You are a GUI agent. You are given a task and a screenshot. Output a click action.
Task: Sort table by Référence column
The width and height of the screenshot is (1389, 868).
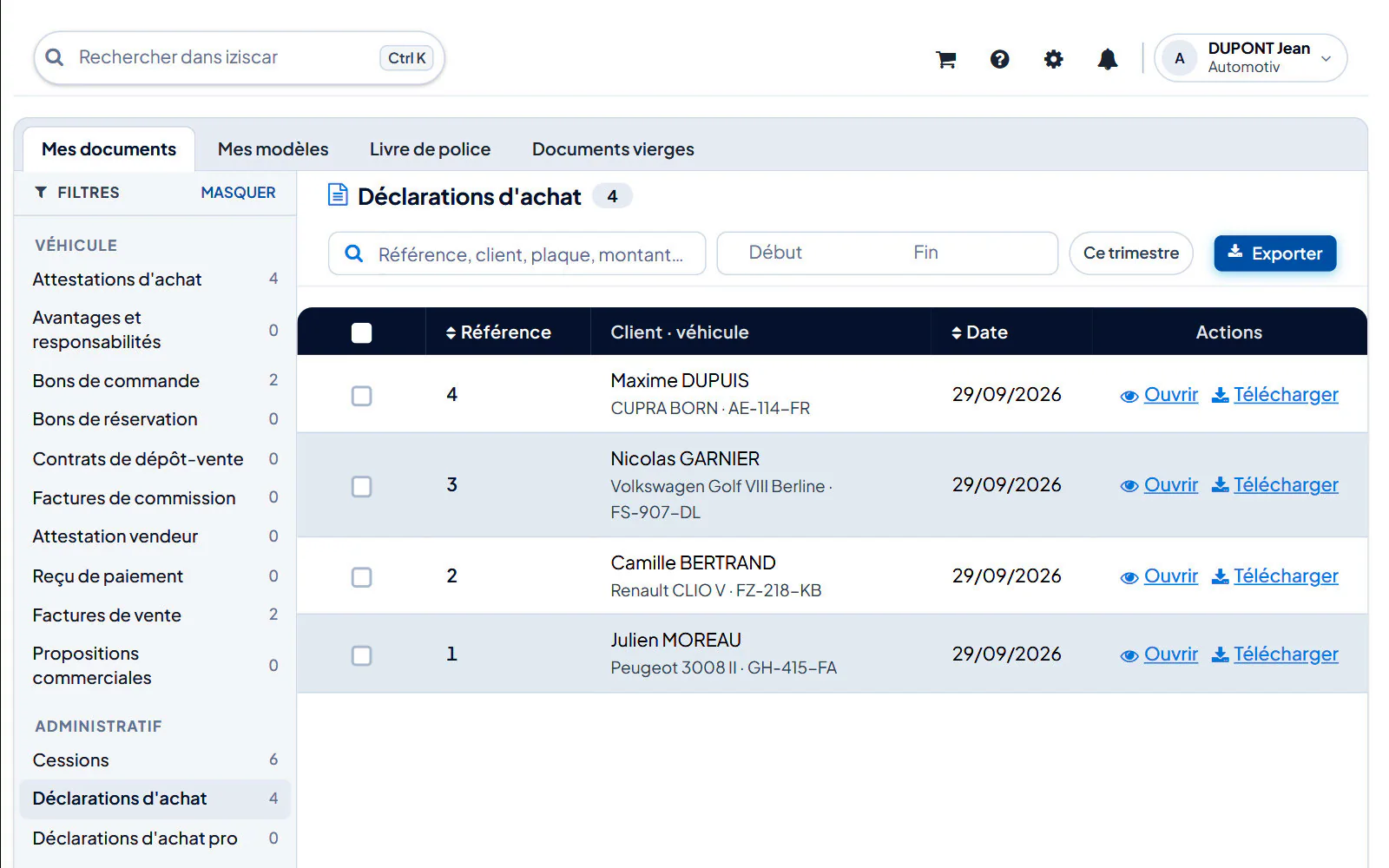(498, 332)
